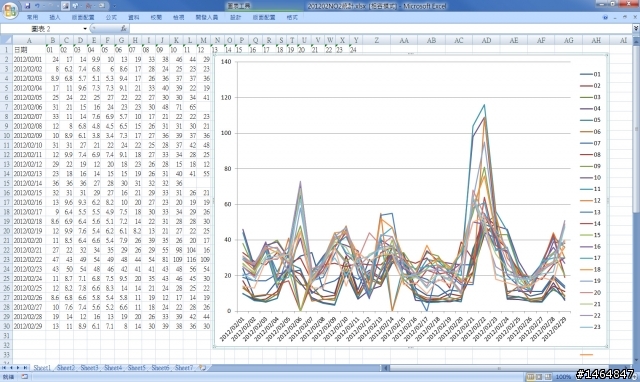Click the vertical scrollbar down arrow

click(636, 360)
